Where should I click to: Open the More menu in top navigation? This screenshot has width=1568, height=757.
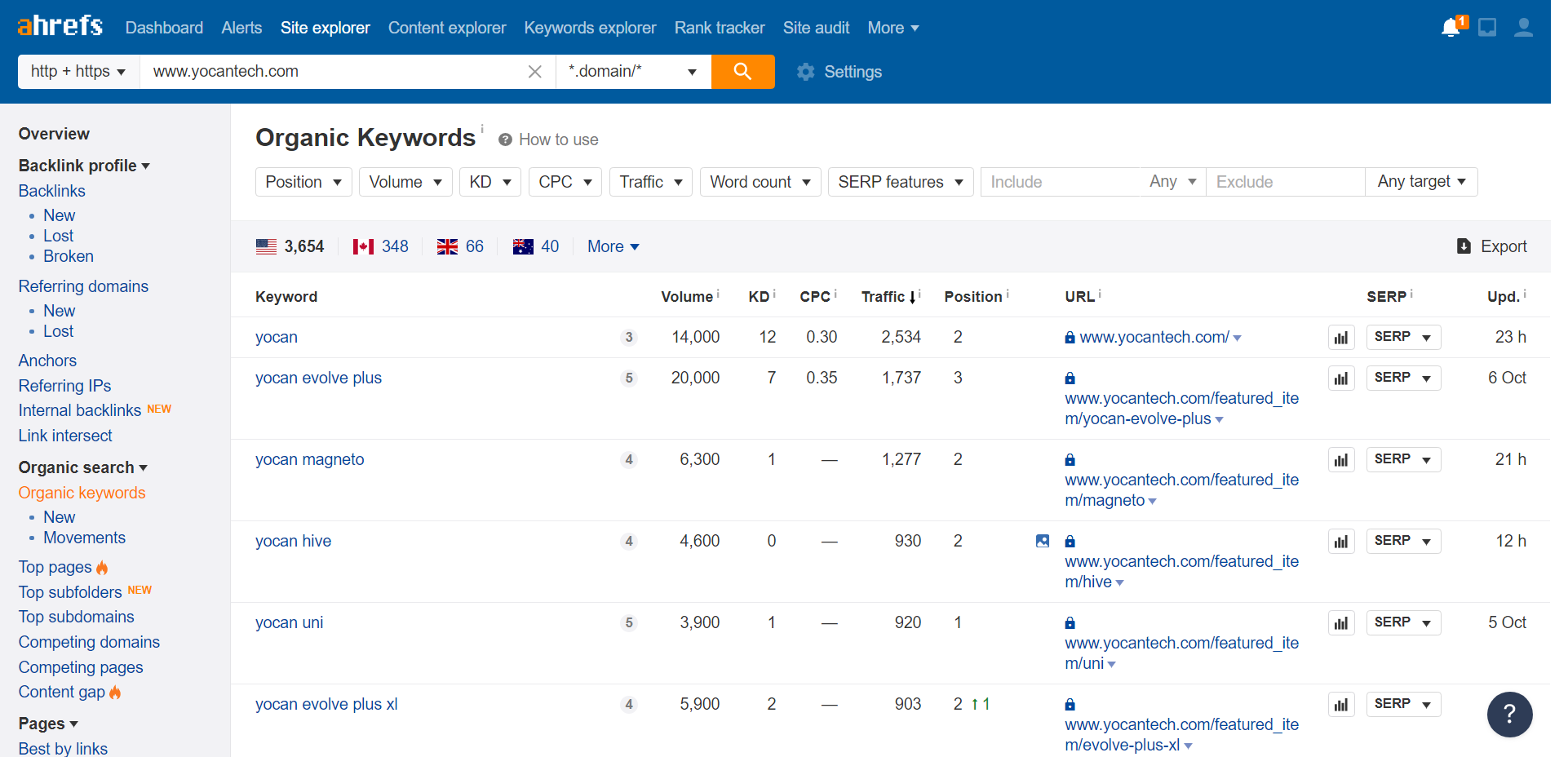[x=893, y=28]
